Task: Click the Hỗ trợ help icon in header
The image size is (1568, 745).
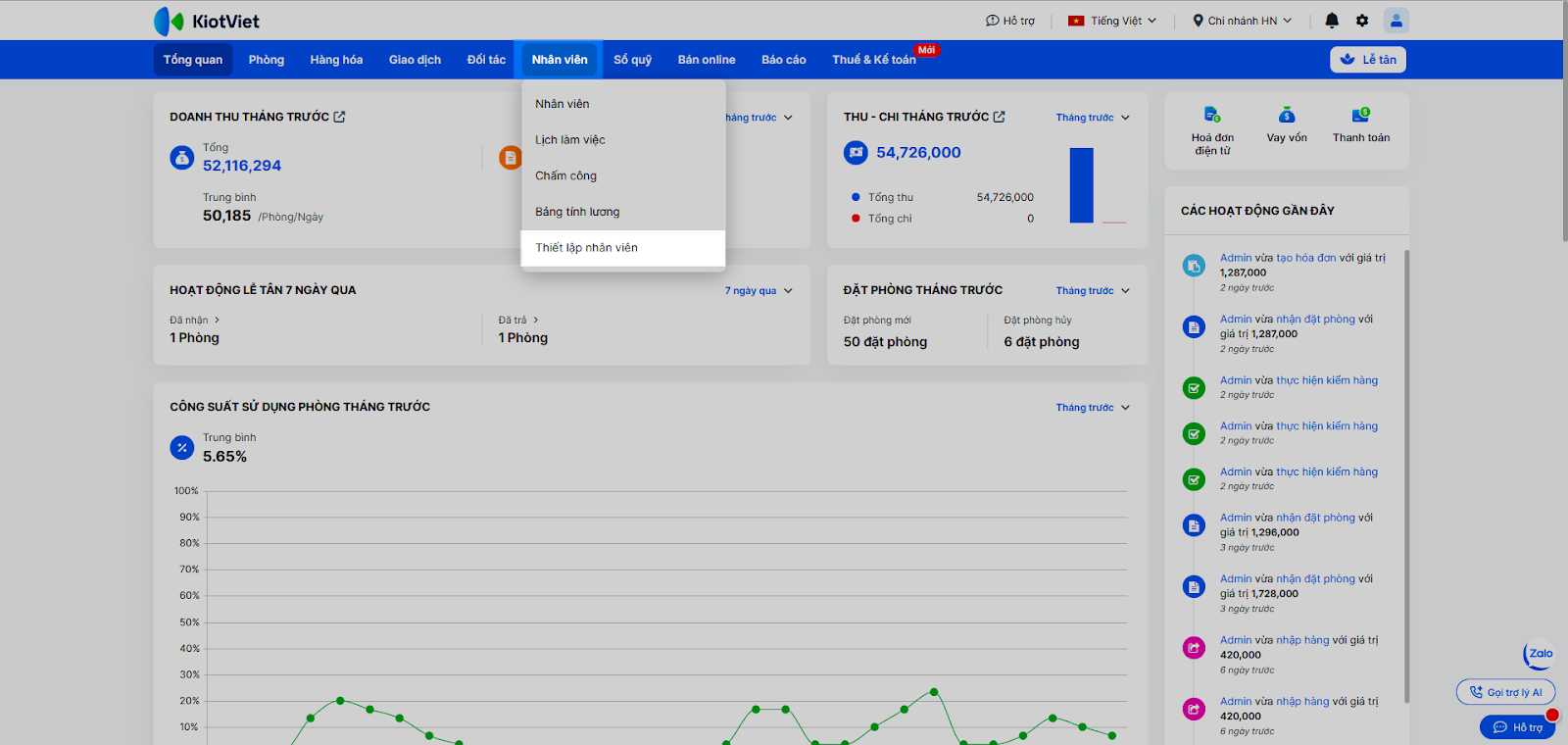Action: [992, 21]
